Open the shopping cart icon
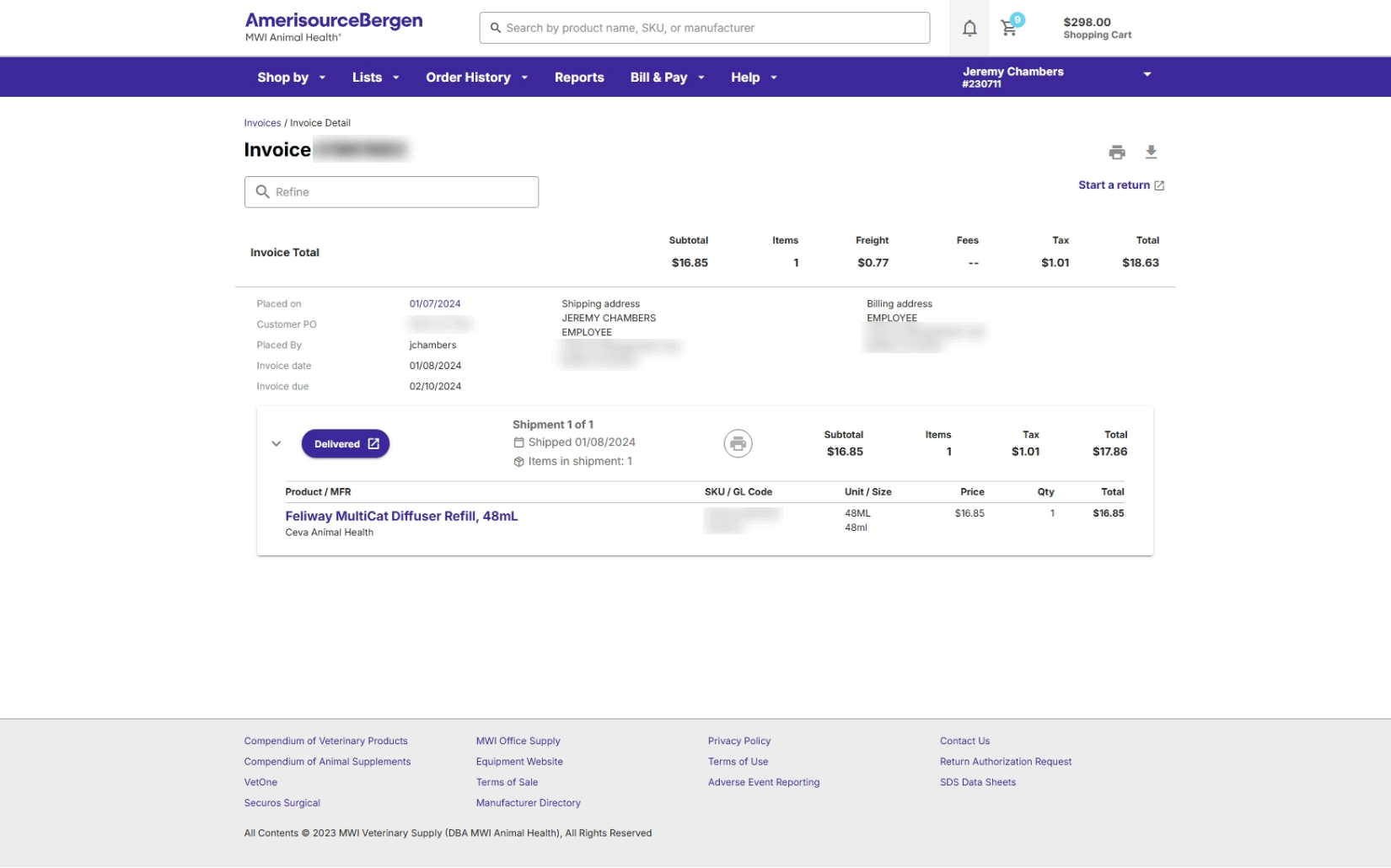 pyautogui.click(x=1008, y=29)
